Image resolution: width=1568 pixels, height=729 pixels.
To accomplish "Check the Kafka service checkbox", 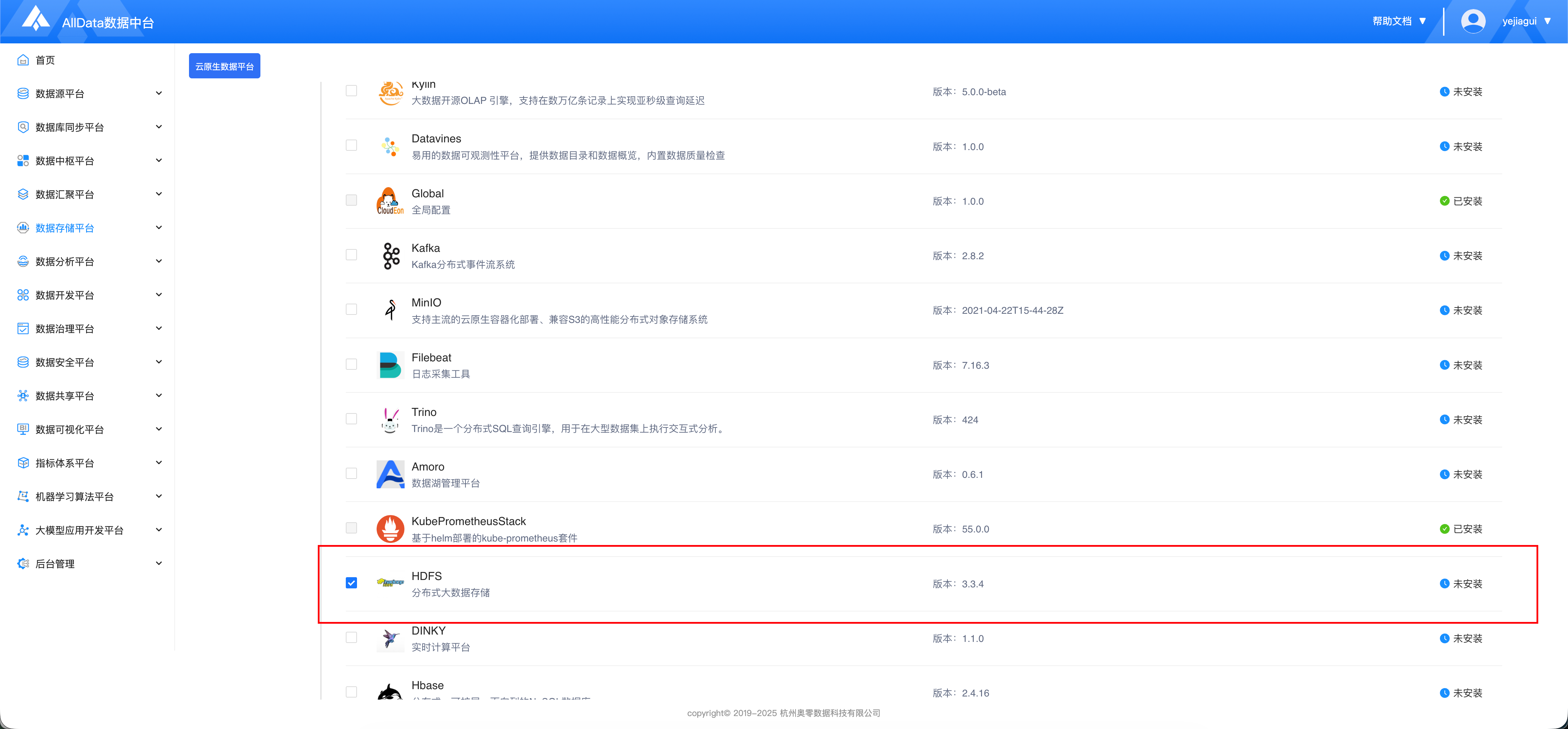I will tap(351, 255).
